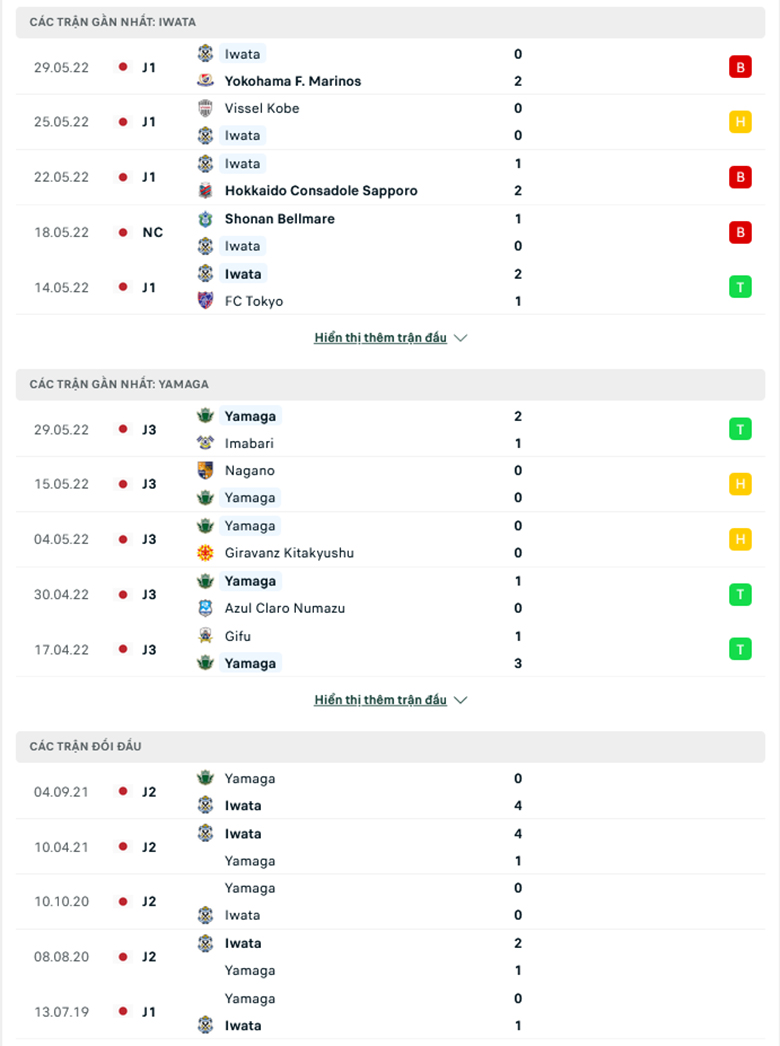Click the Shonan Bellmare team crest

click(206, 219)
